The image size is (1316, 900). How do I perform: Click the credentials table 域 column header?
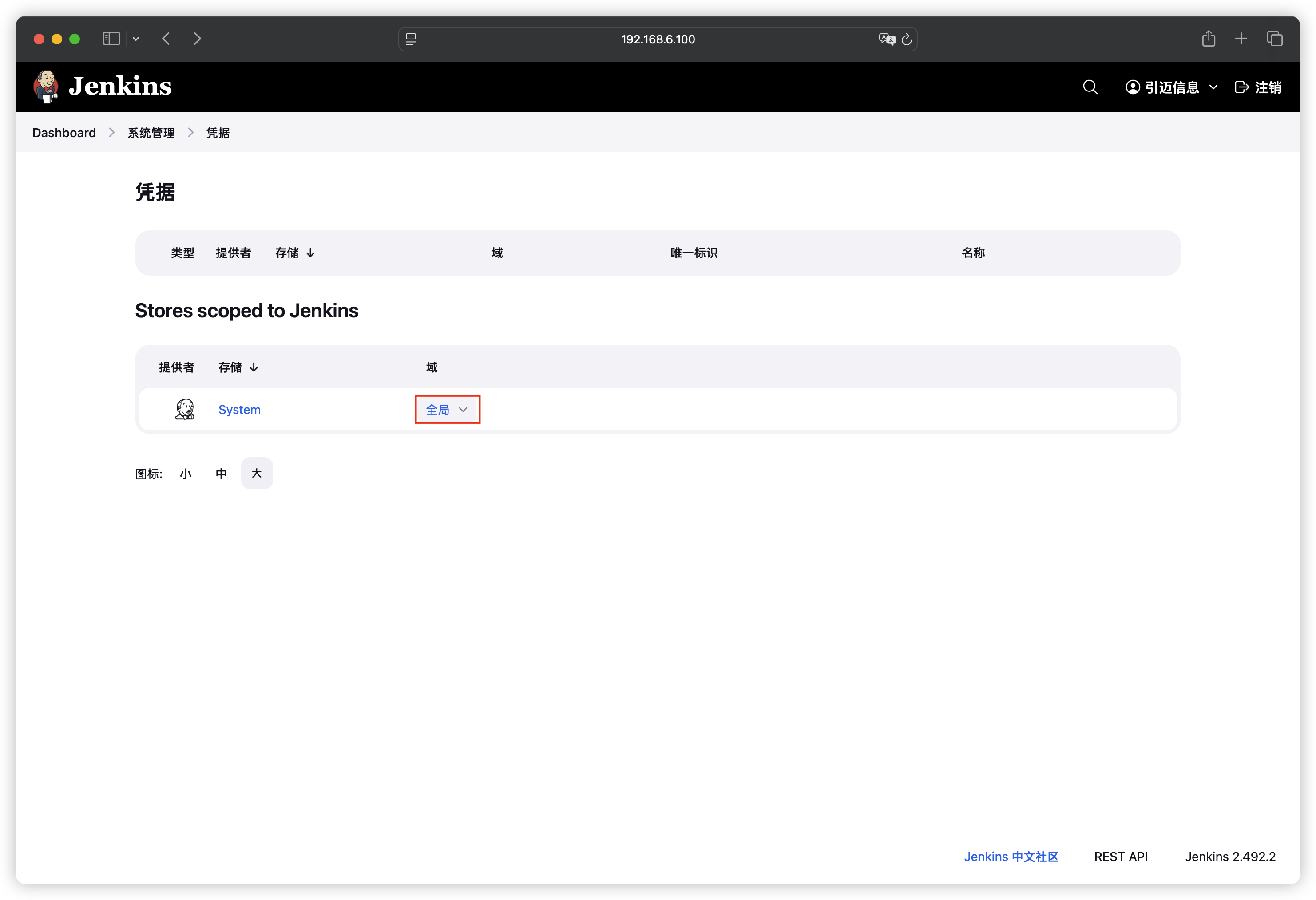(x=497, y=253)
